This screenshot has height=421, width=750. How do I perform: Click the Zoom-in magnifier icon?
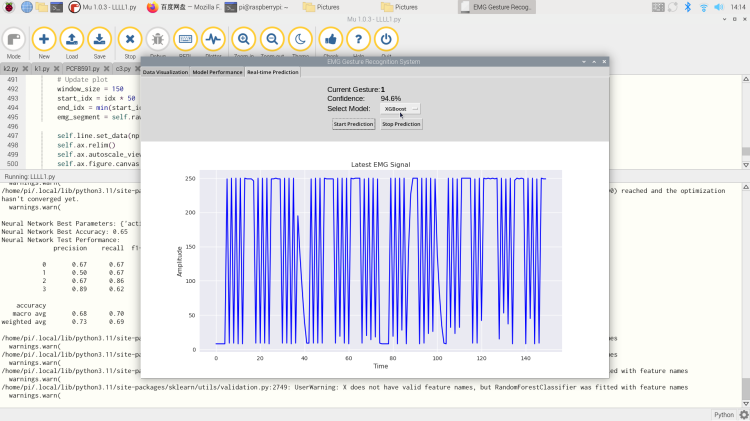243,41
